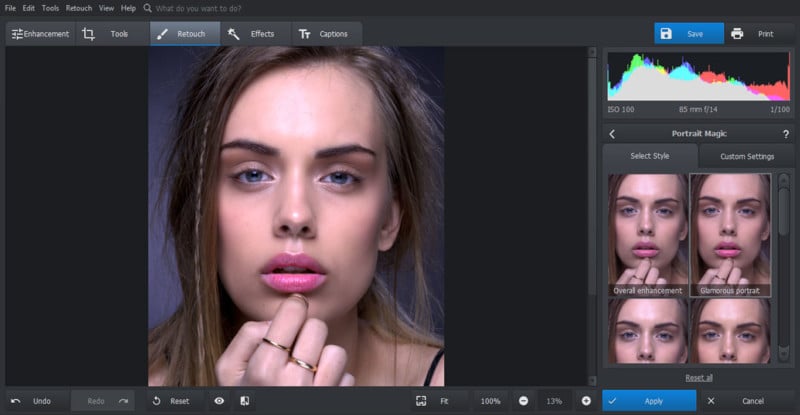Click the circular Reset icon
800x415 pixels.
pos(157,401)
